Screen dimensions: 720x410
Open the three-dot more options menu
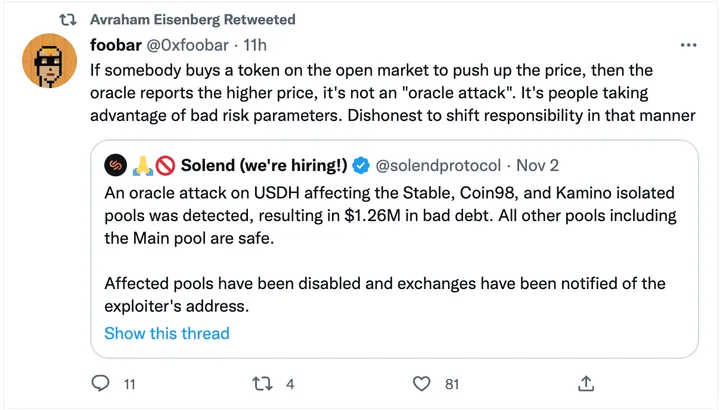tap(689, 46)
